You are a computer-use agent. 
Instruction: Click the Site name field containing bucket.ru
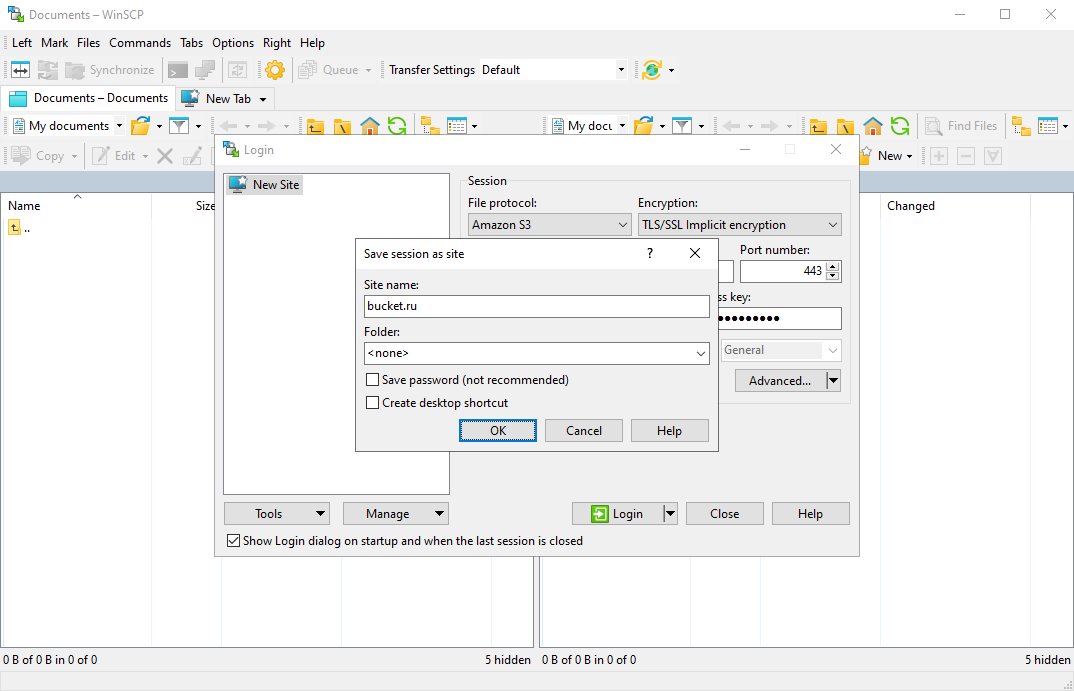[537, 306]
